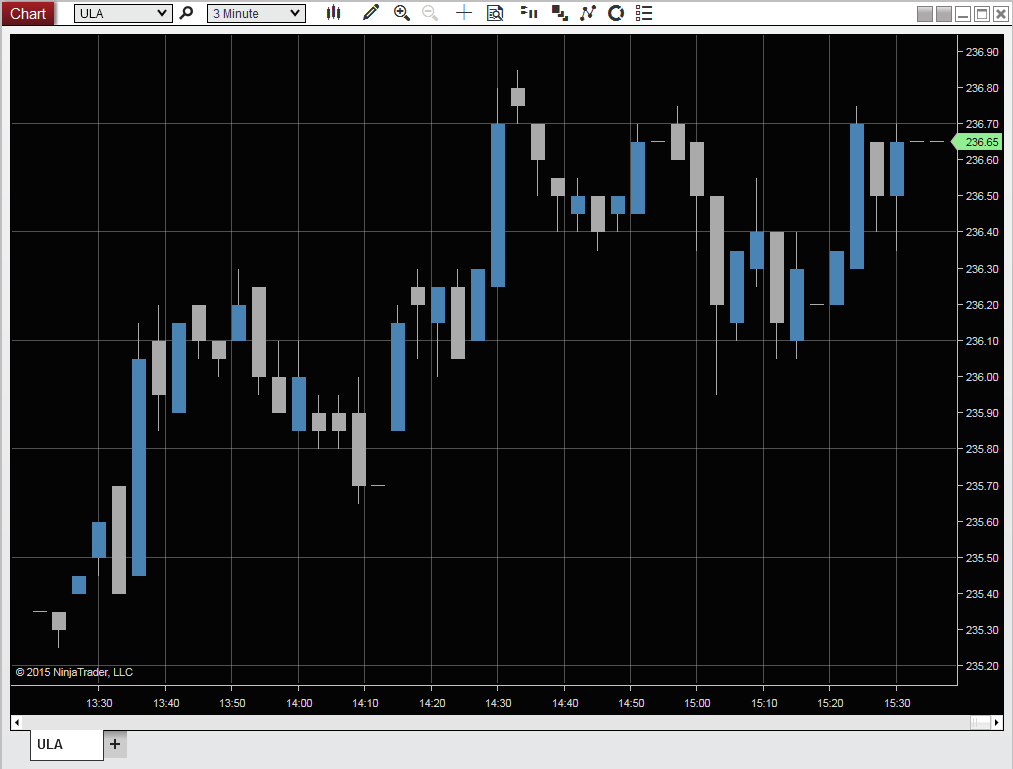Click the 13:50 time axis label
Viewport: 1013px width, 769px height.
coord(232,703)
